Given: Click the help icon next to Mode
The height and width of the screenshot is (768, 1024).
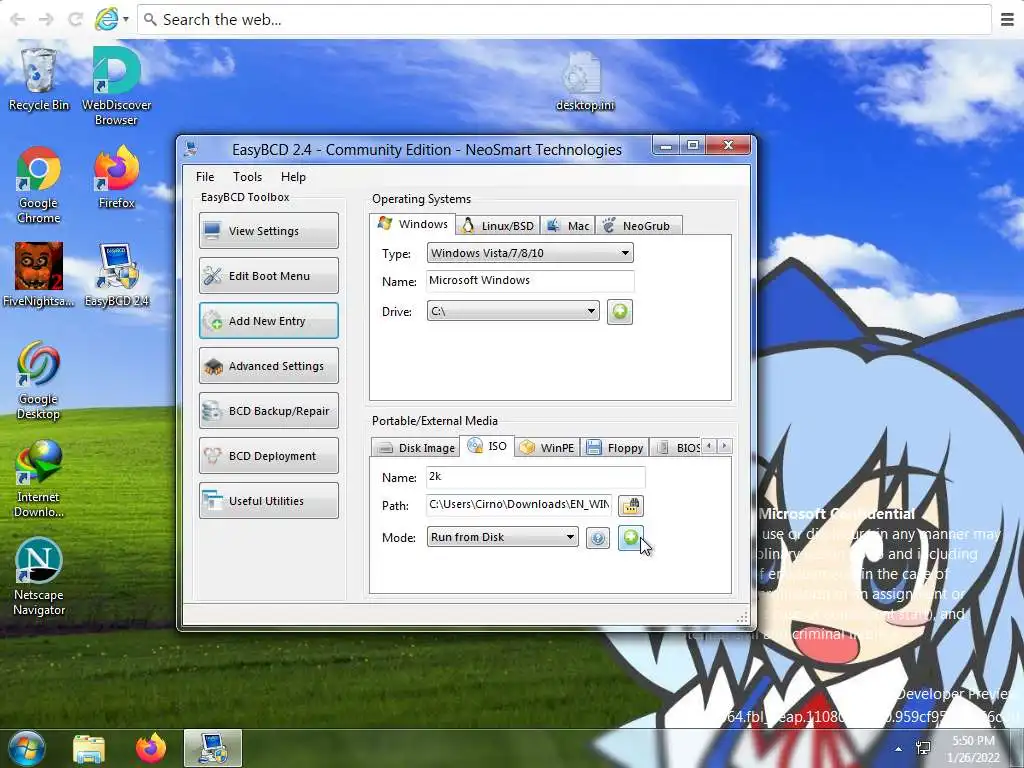Looking at the screenshot, I should [598, 538].
